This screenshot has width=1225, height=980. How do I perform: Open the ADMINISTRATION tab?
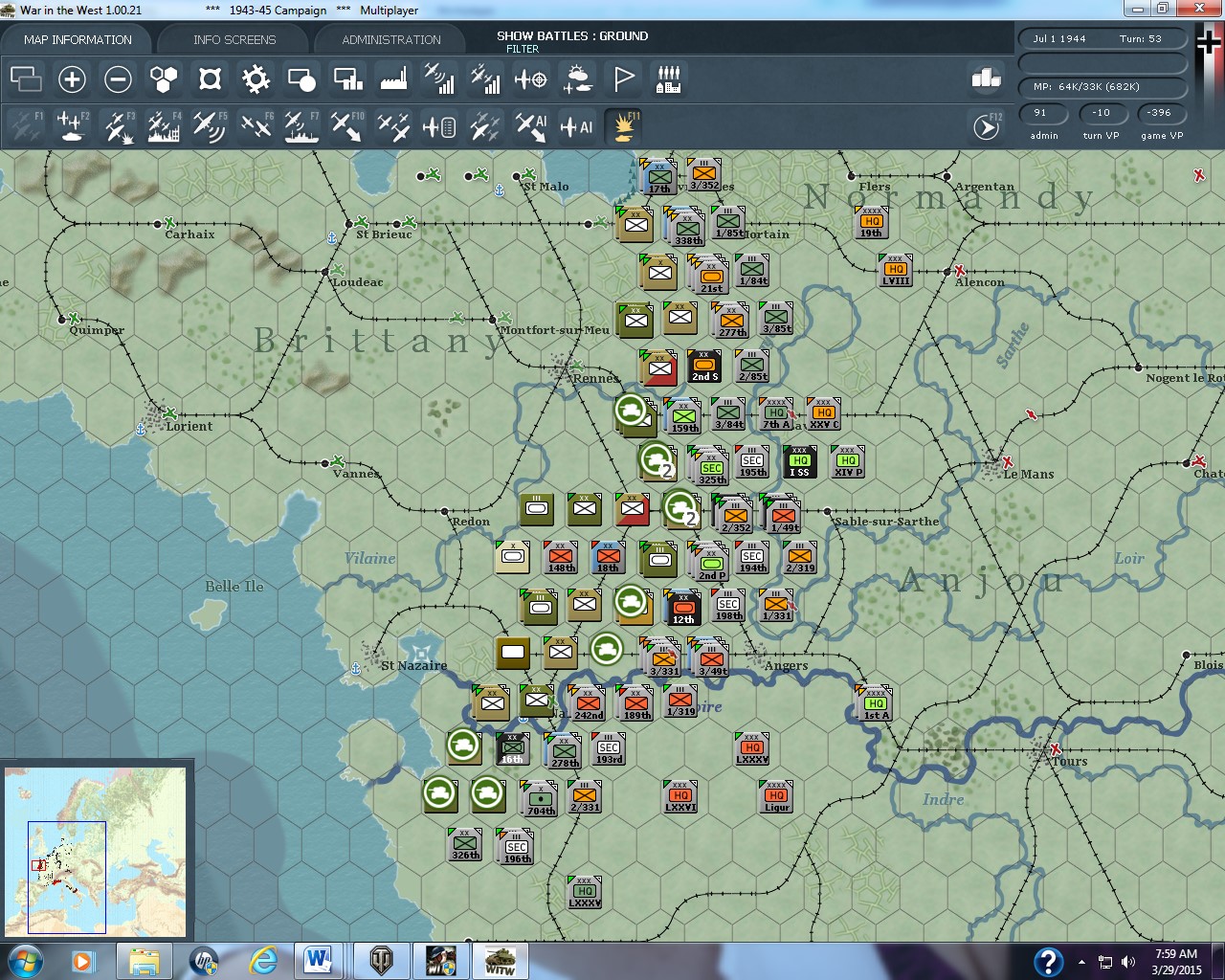391,39
